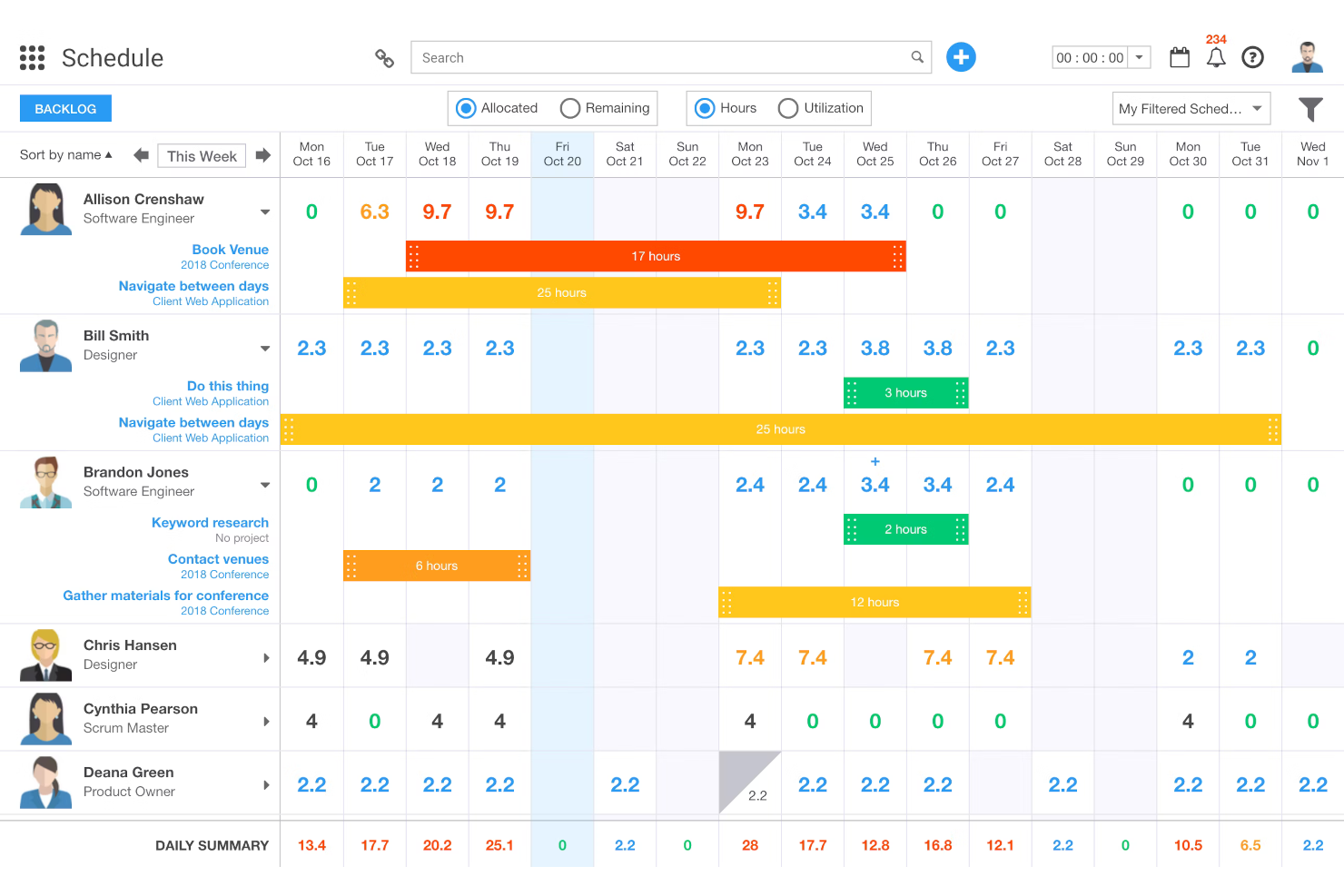Image resolution: width=1344 pixels, height=896 pixels.
Task: Toggle Sort by name ordering
Action: (64, 154)
